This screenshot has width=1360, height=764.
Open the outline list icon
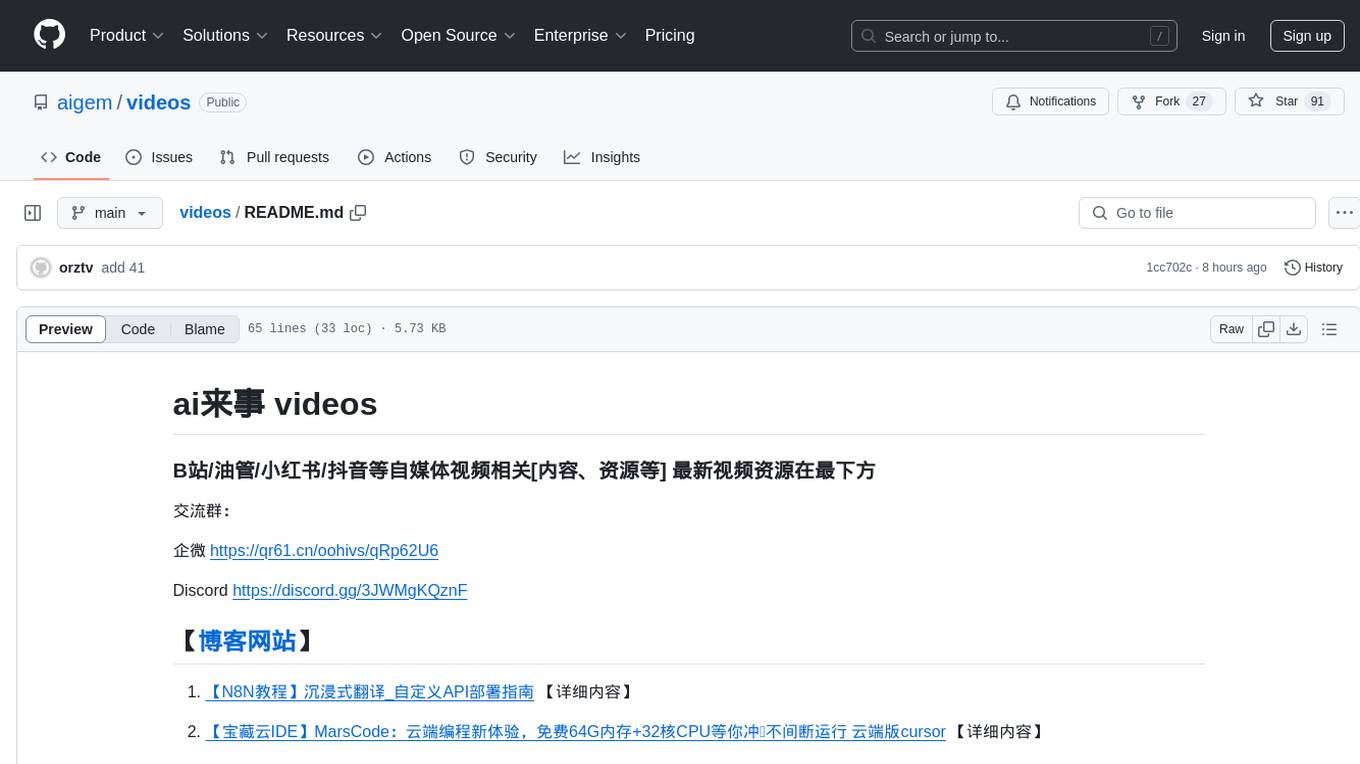1329,329
